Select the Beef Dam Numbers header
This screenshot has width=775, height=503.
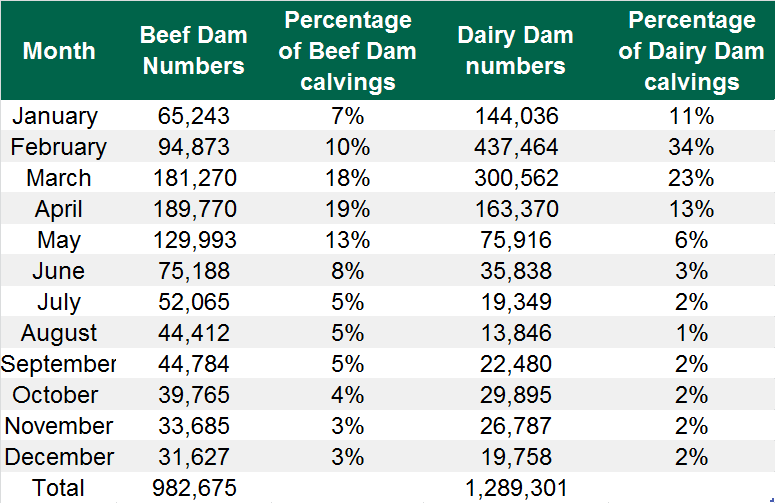click(193, 50)
